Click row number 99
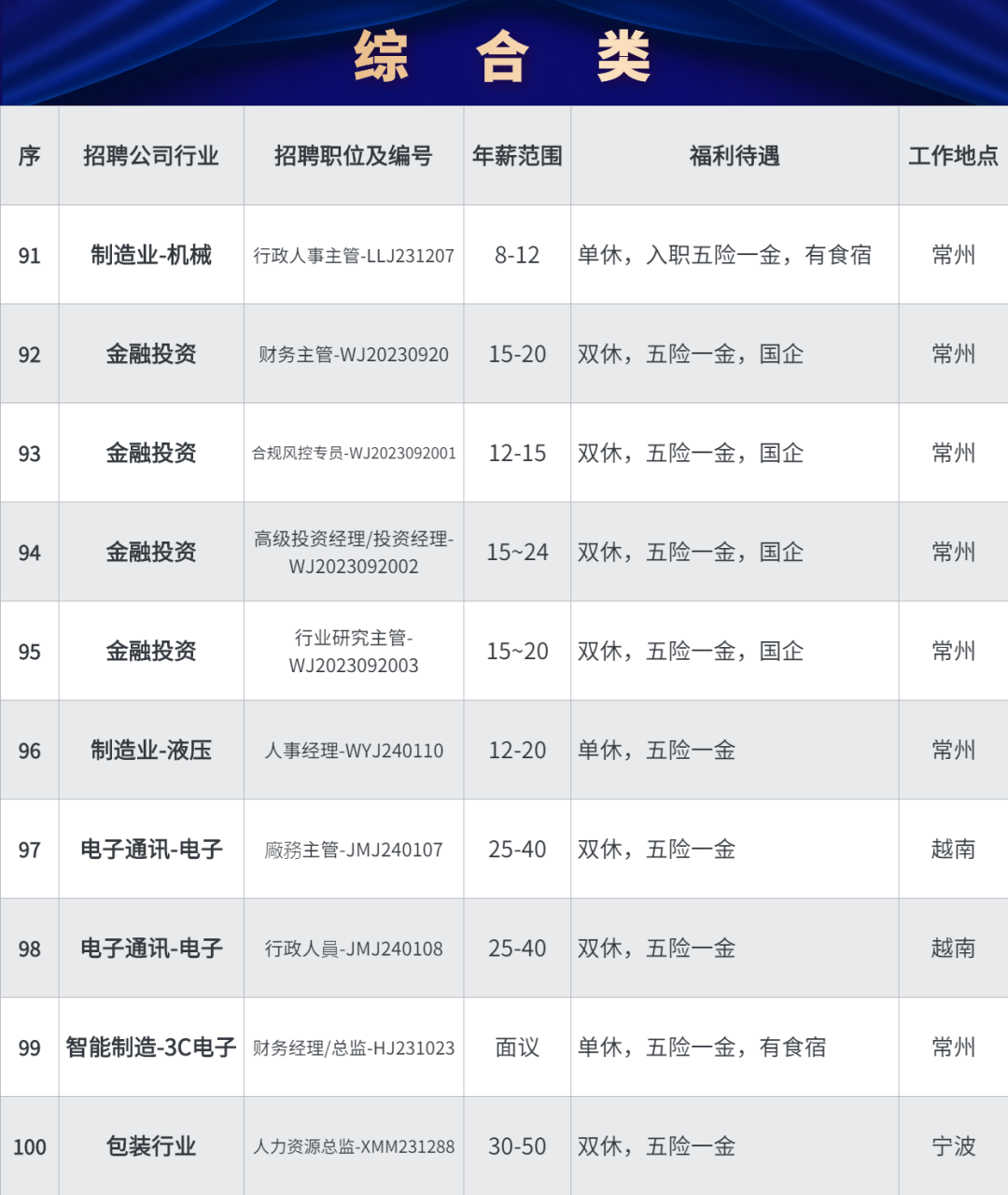Image resolution: width=1008 pixels, height=1195 pixels. [30, 1047]
